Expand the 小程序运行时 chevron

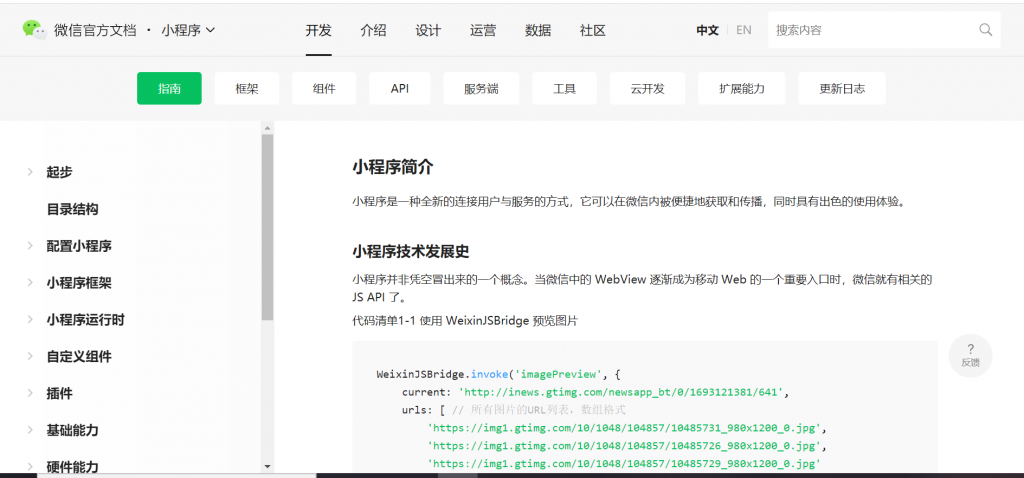coord(30,320)
